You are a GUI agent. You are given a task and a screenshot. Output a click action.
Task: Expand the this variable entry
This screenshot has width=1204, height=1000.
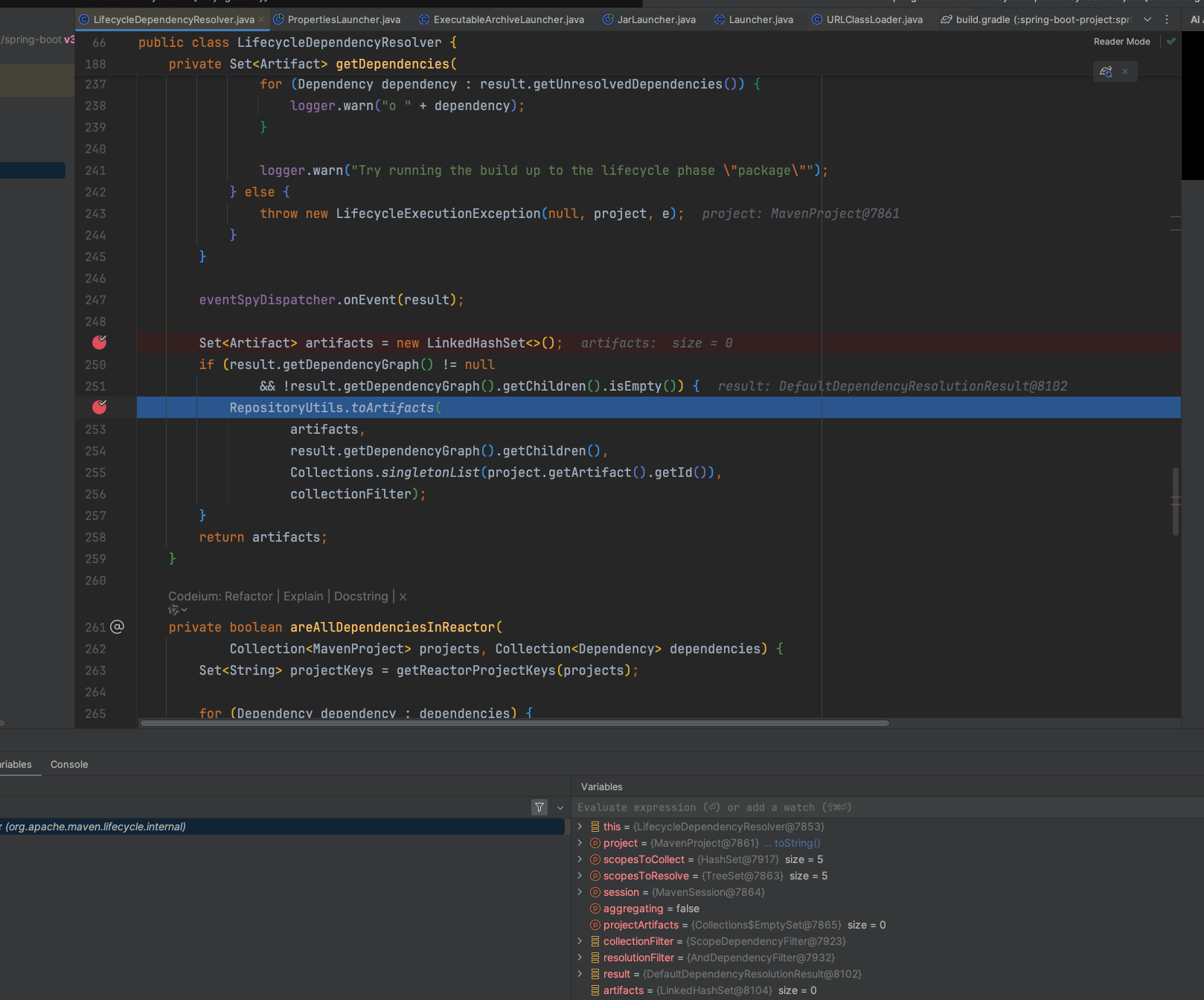coord(580,827)
